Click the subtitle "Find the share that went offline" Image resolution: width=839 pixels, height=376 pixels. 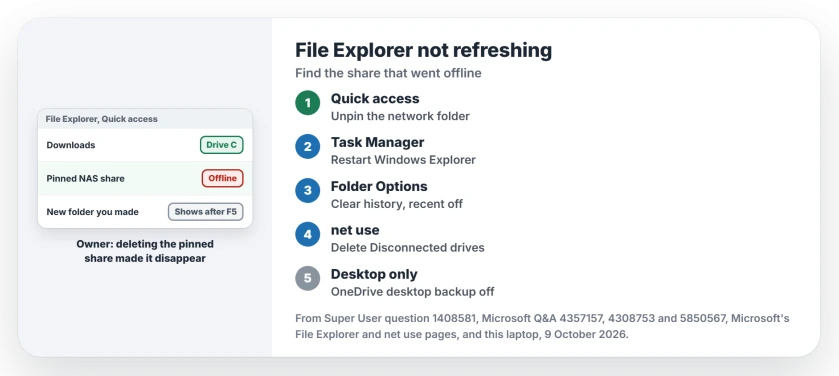click(x=388, y=73)
